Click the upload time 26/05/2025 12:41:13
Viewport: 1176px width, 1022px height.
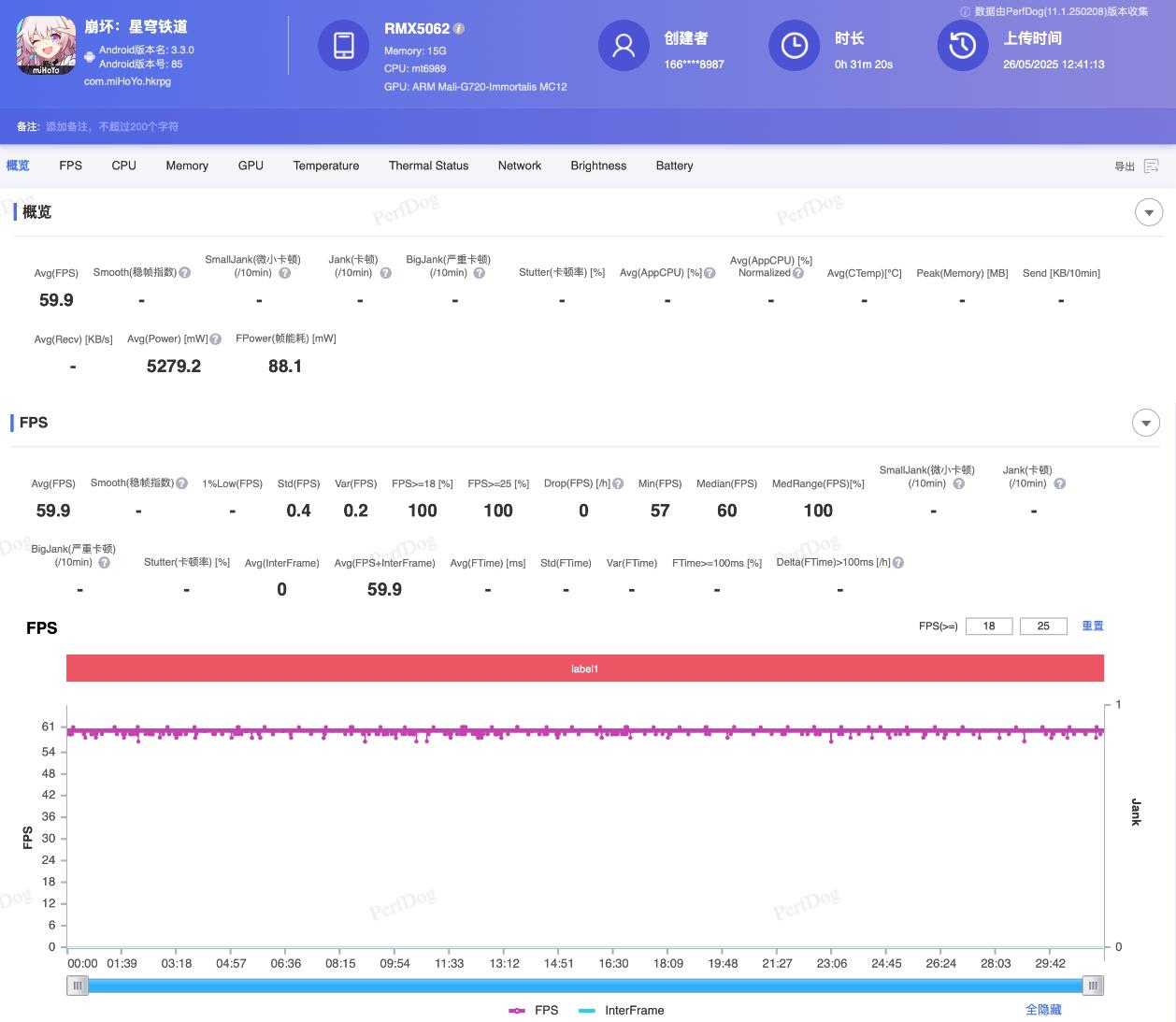1054,65
